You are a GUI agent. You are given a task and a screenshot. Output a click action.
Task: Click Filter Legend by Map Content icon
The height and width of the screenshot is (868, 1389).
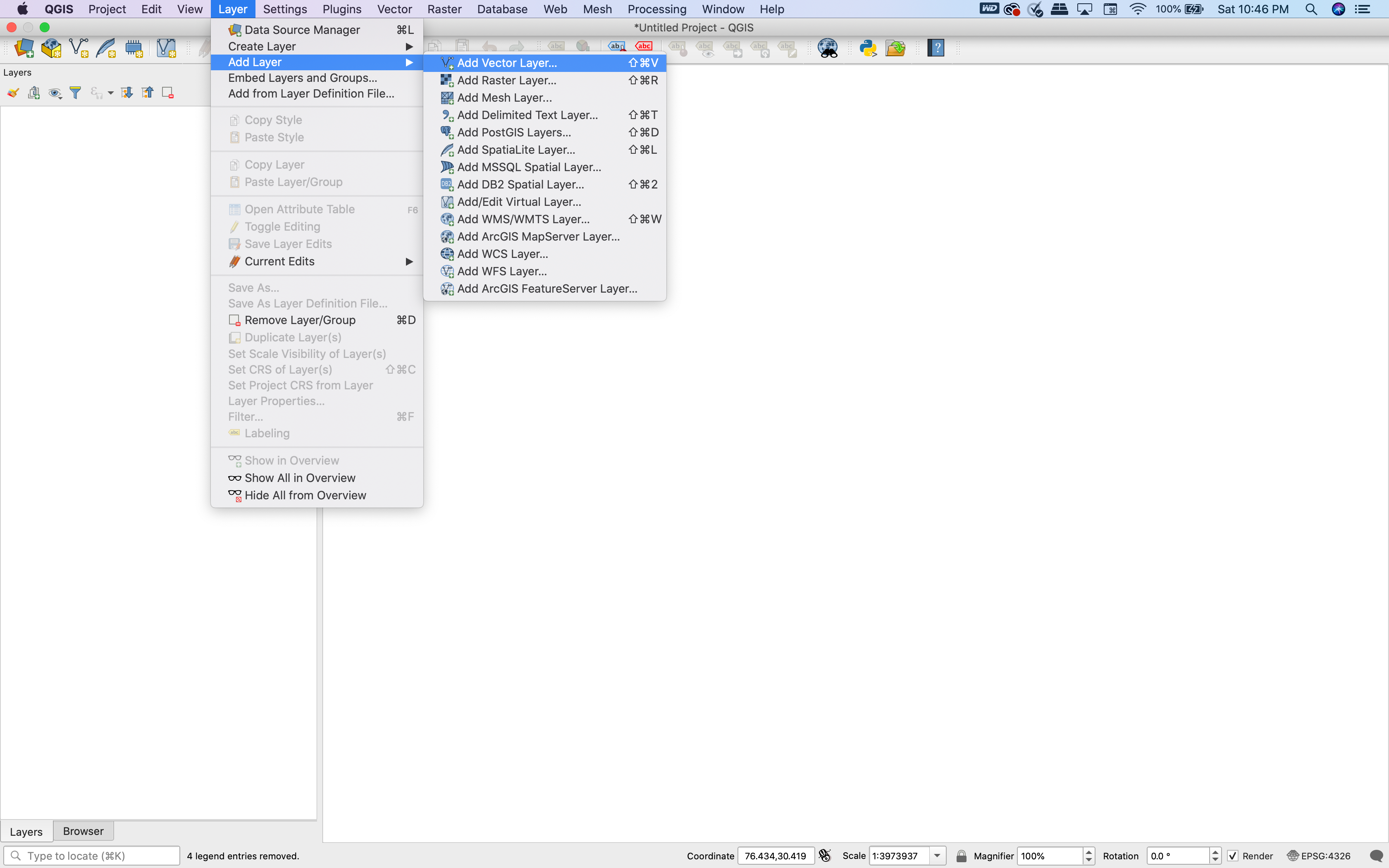click(x=75, y=93)
